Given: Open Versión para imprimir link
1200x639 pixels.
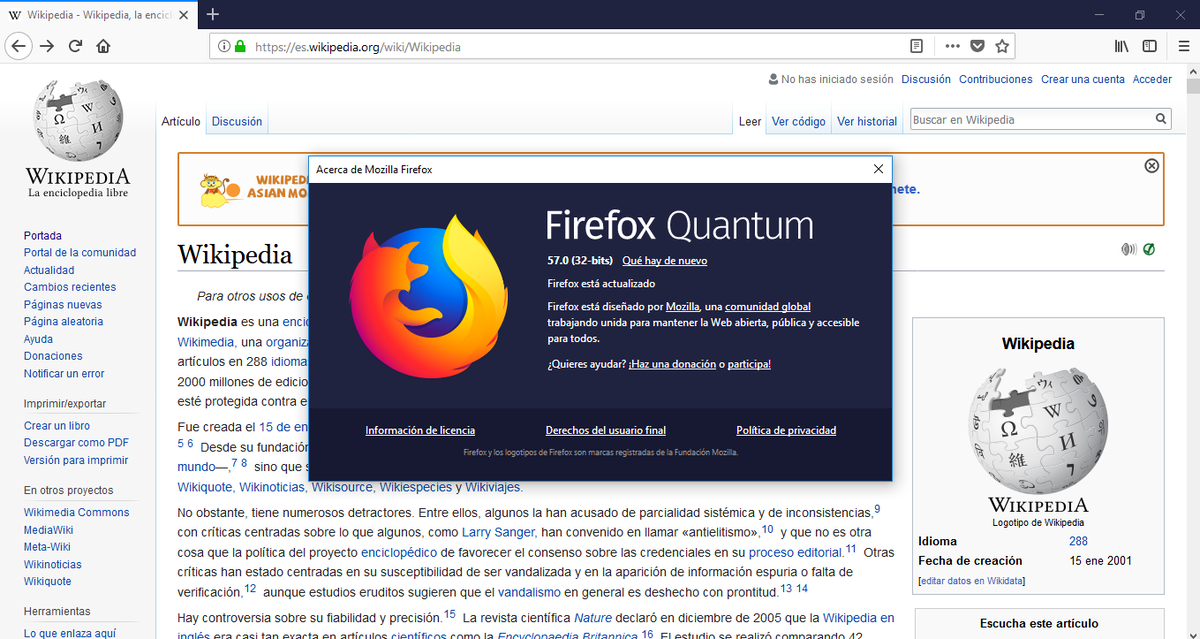Looking at the screenshot, I should point(76,461).
